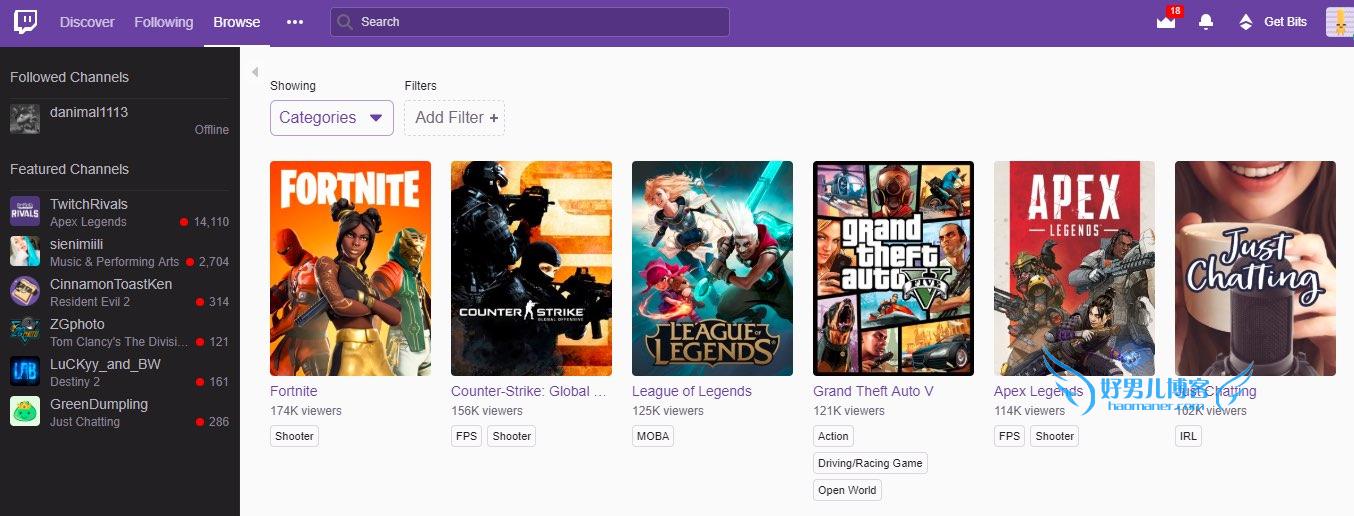This screenshot has width=1354, height=516.
Task: Click Driving/Racing Game tag
Action: [x=870, y=463]
